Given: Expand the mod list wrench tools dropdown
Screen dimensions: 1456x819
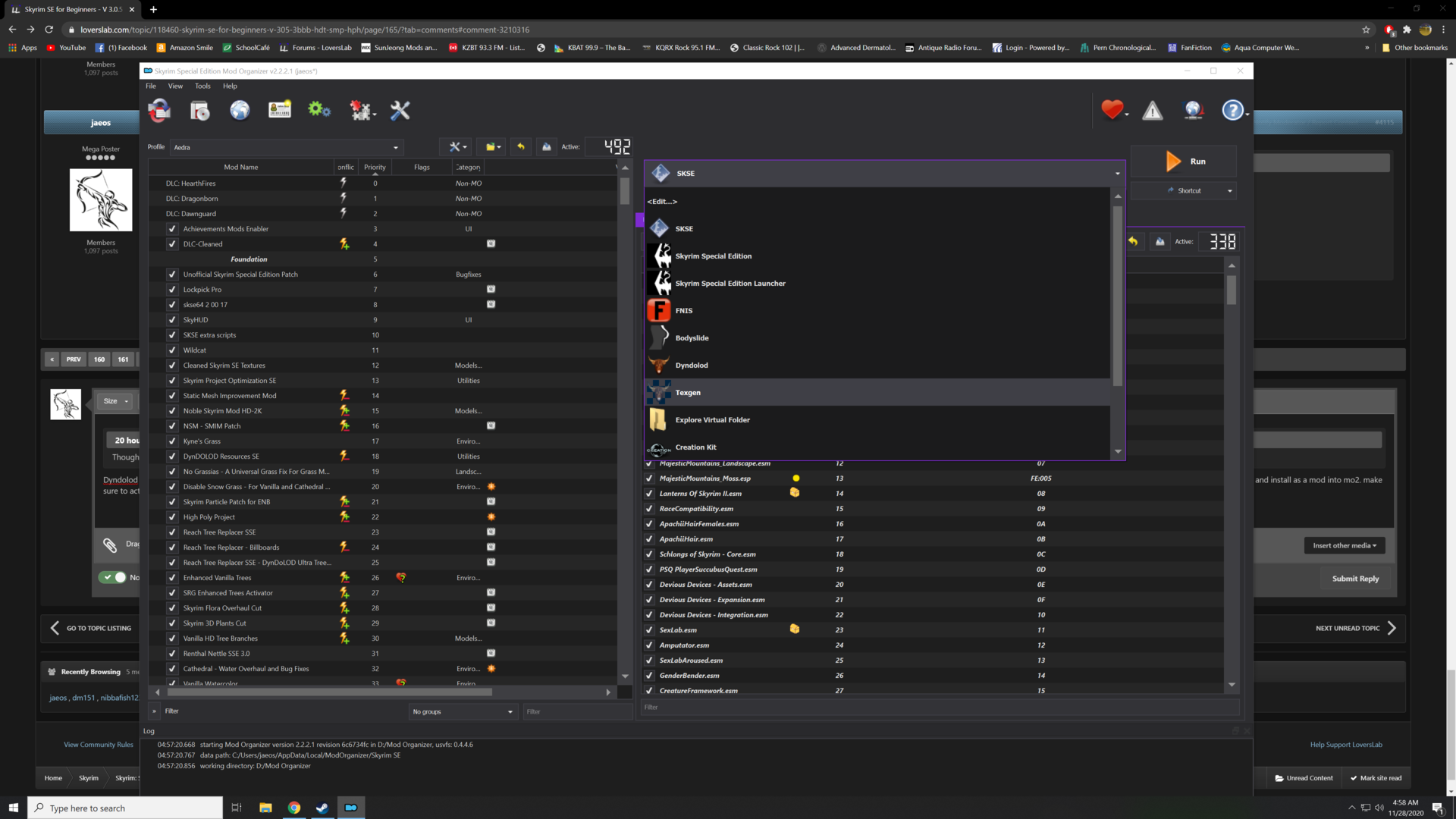Looking at the screenshot, I should tap(457, 147).
